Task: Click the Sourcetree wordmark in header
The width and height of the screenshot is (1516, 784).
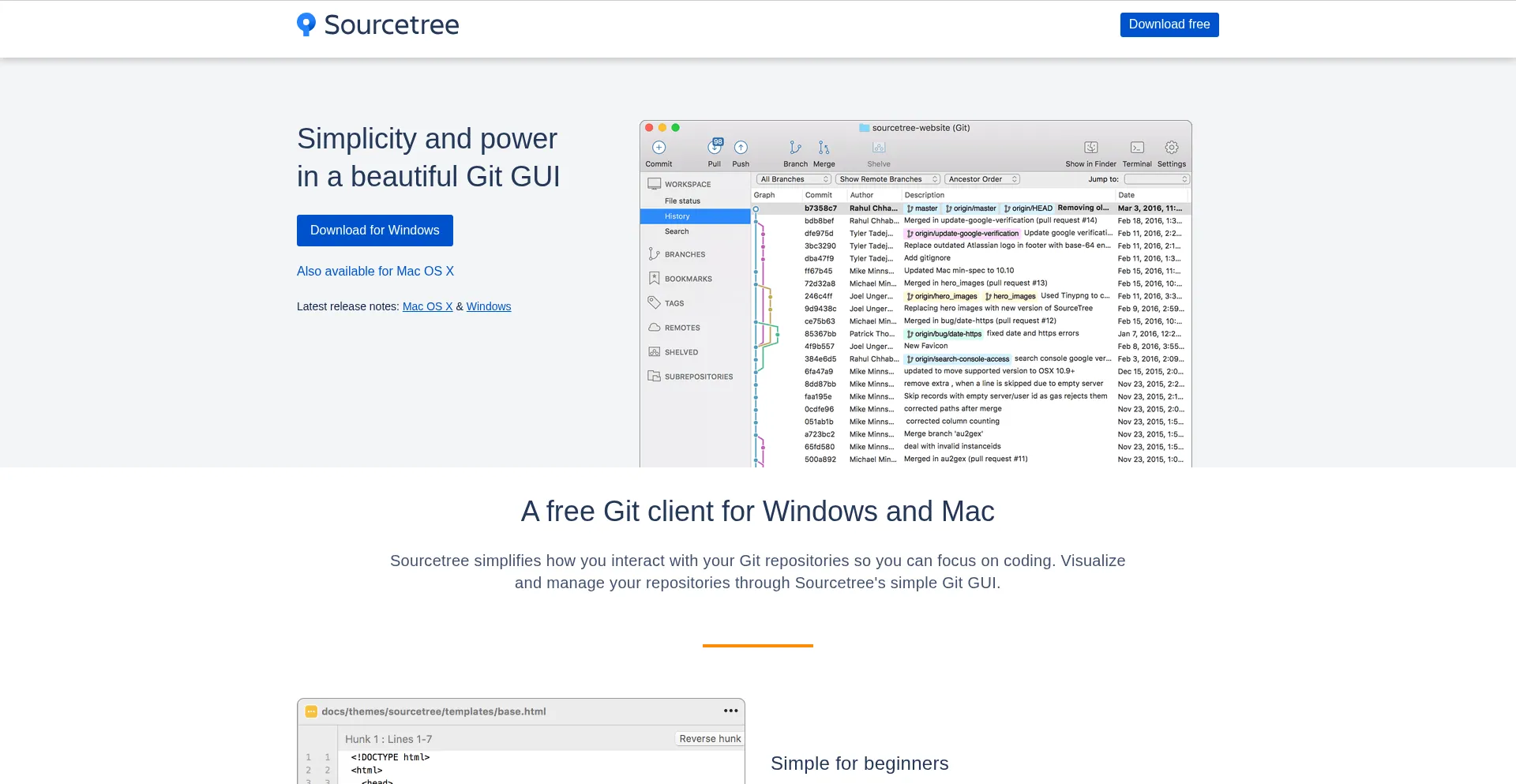Action: pyautogui.click(x=392, y=24)
